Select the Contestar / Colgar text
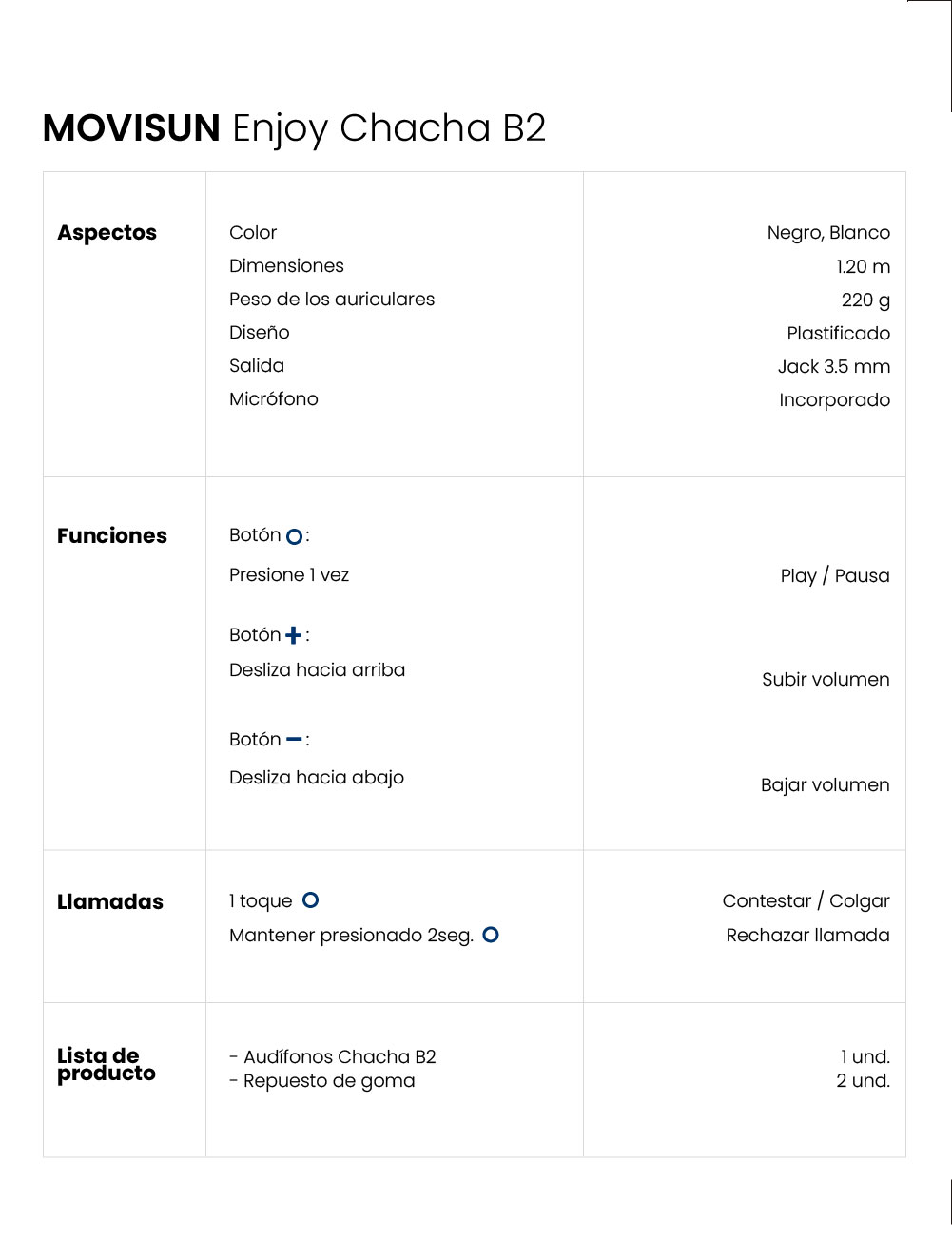952x1238 pixels. [806, 901]
